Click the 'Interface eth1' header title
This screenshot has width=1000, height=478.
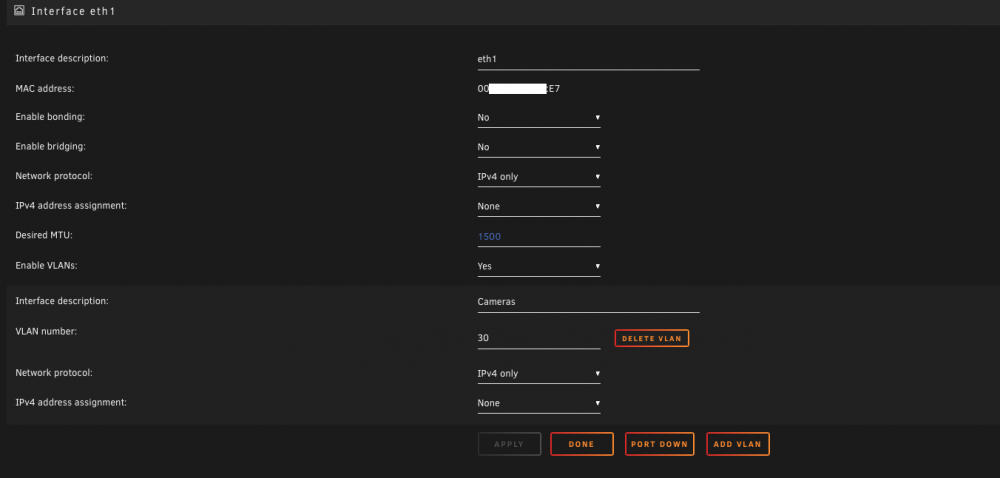[73, 11]
